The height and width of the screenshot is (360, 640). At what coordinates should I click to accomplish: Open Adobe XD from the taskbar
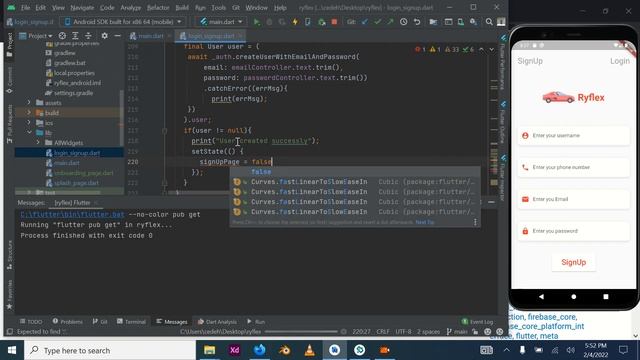point(235,350)
